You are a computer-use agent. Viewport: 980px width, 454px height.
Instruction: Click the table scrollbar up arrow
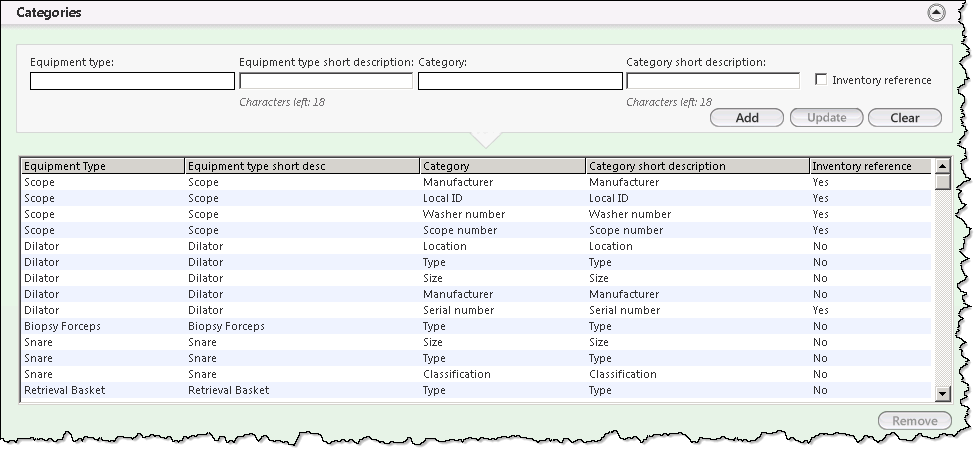[x=942, y=166]
